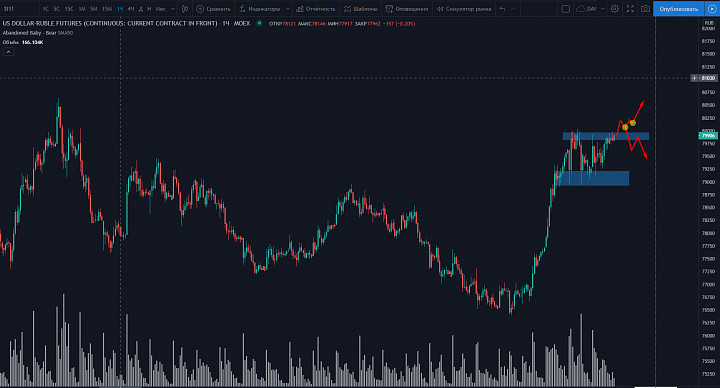
Task: Click the play stream icon beside Опубликовать
Action: (712, 9)
